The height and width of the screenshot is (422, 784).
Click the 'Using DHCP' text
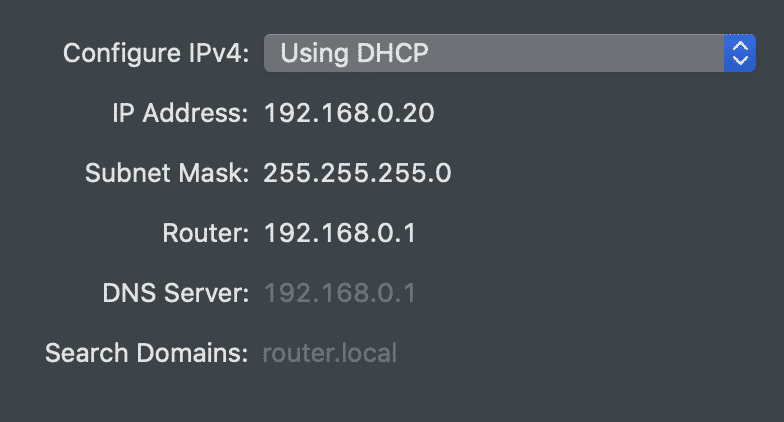[354, 53]
